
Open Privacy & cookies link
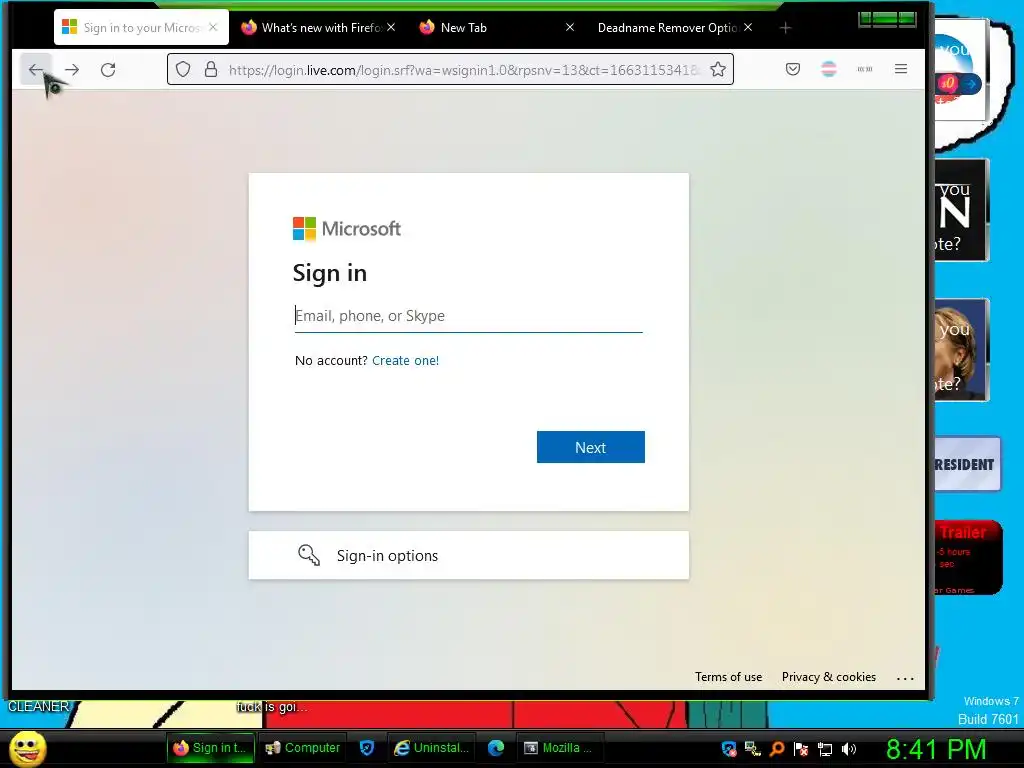(x=829, y=677)
